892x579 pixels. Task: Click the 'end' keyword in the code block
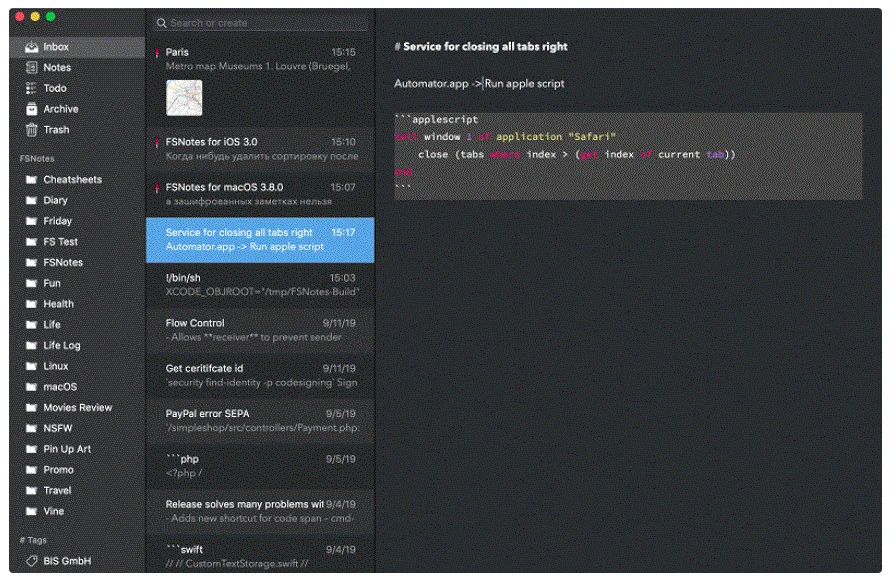403,172
